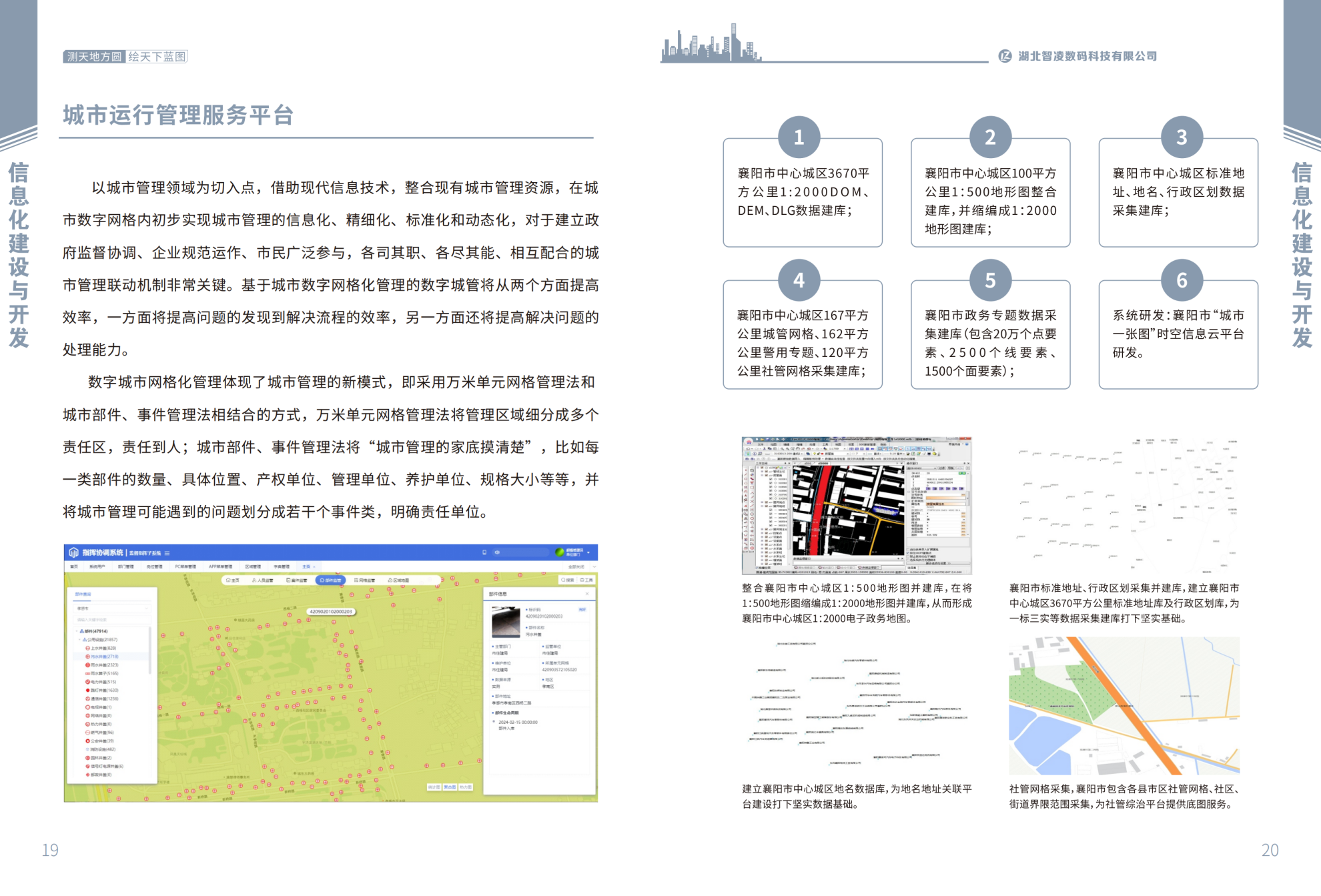The width and height of the screenshot is (1321, 896).
Task: Click the highlighted 部件监管 pill
Action: click(331, 580)
